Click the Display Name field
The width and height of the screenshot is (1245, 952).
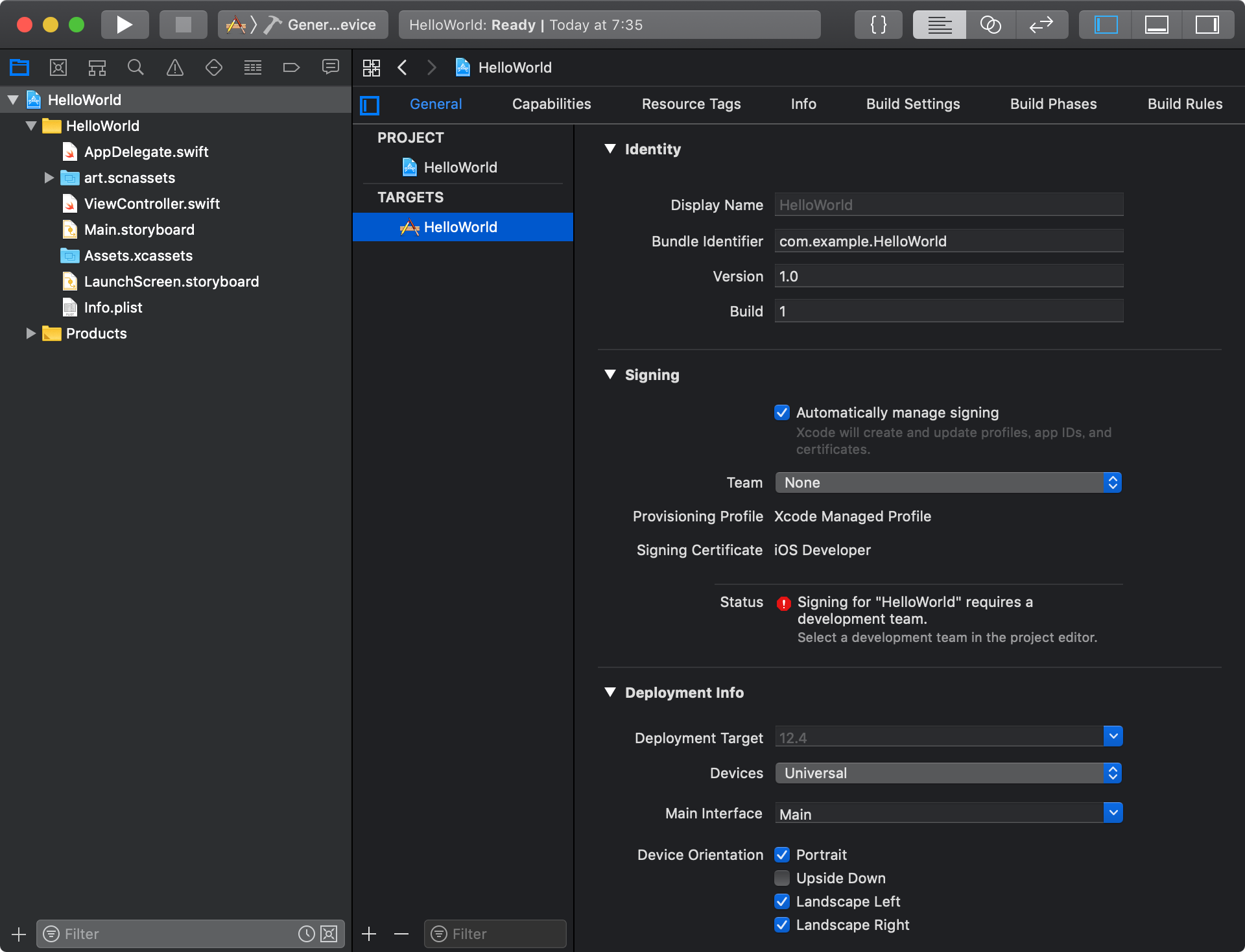click(949, 205)
